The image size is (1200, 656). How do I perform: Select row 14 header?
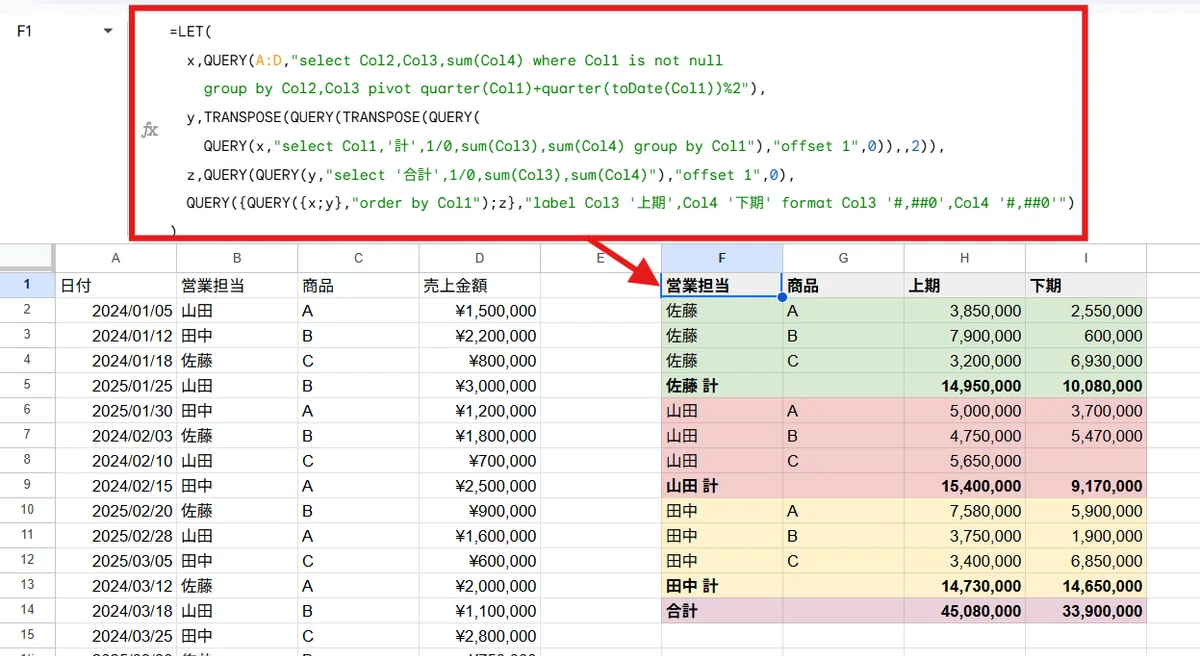coord(27,610)
